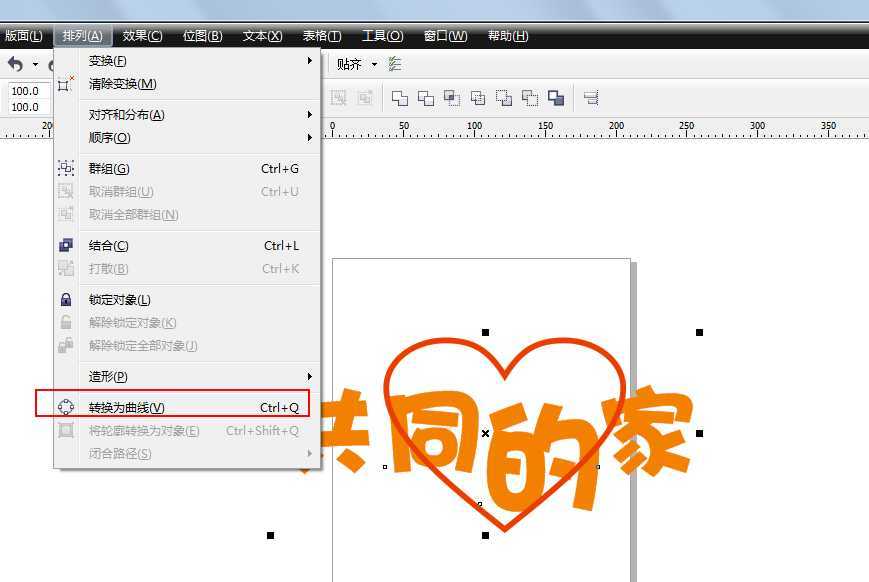Click the 100.0 scale input field
This screenshot has width=869, height=582.
[x=25, y=90]
